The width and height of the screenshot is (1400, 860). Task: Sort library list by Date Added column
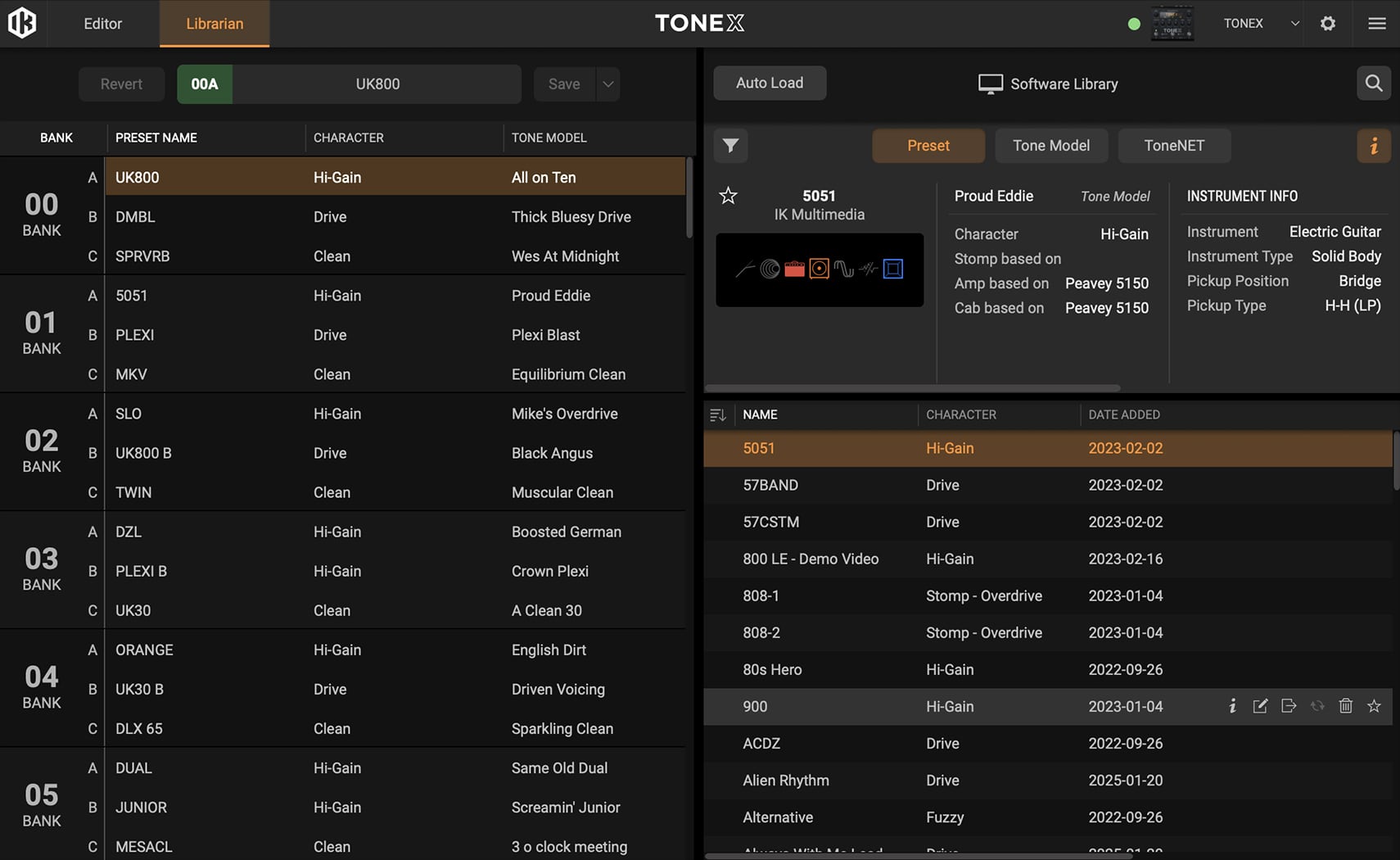click(1123, 415)
